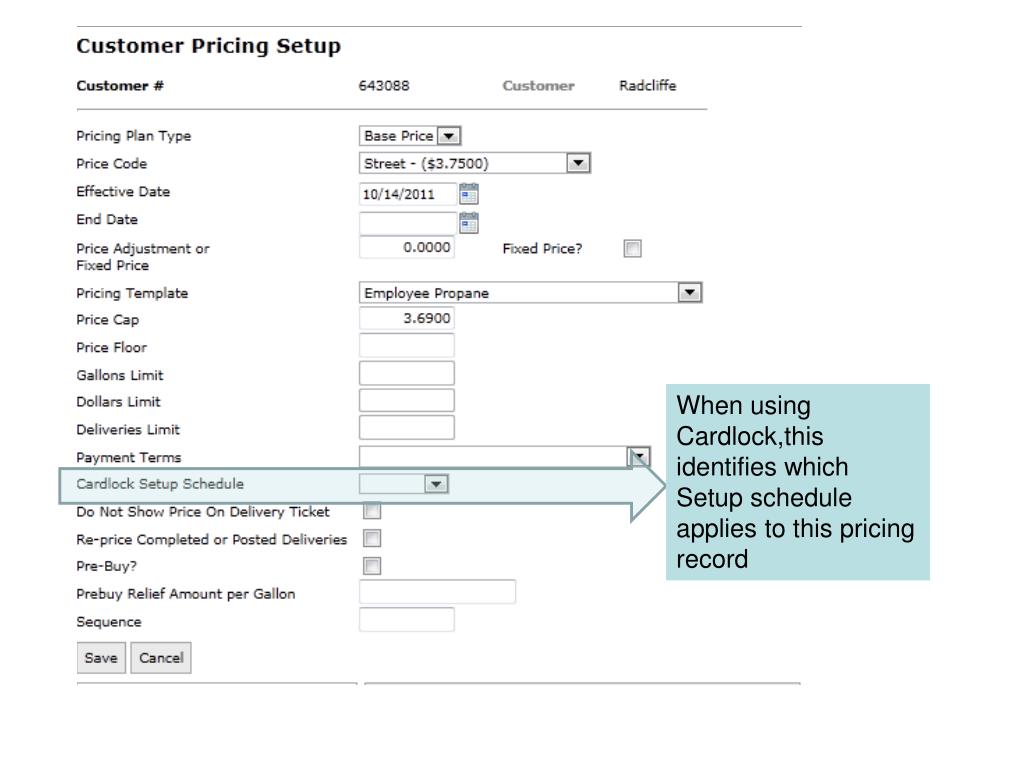Tick Re-price Completed or Posted Deliveries
Image resolution: width=1024 pixels, height=768 pixels.
coord(372,539)
